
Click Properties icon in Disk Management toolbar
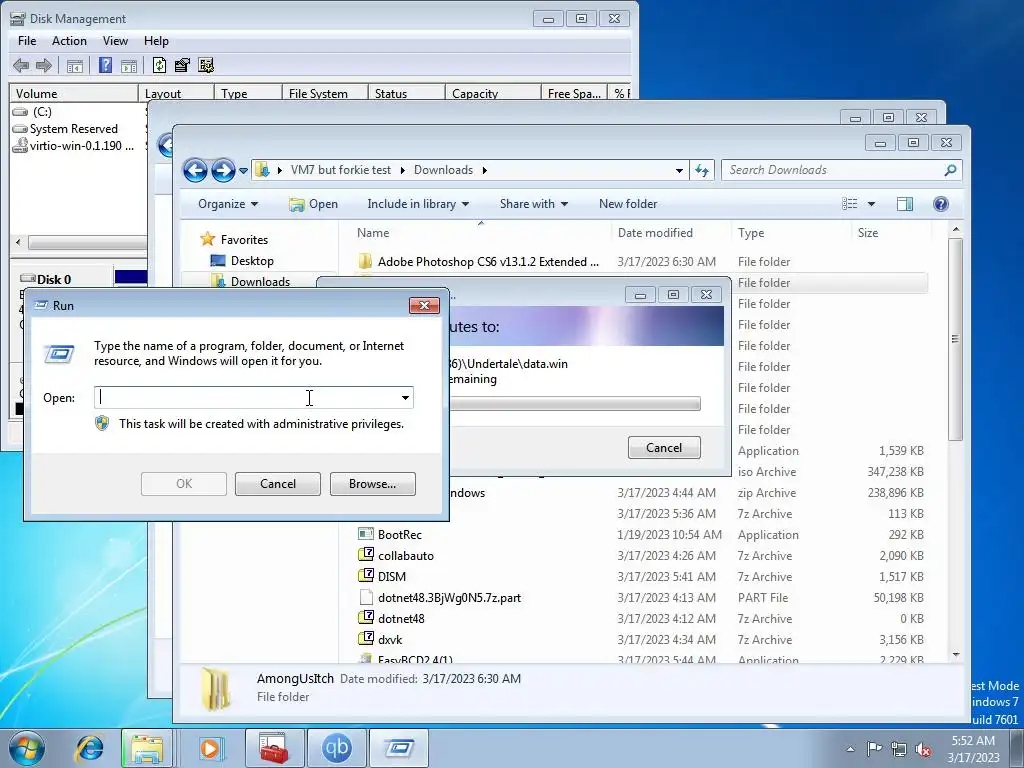(182, 65)
